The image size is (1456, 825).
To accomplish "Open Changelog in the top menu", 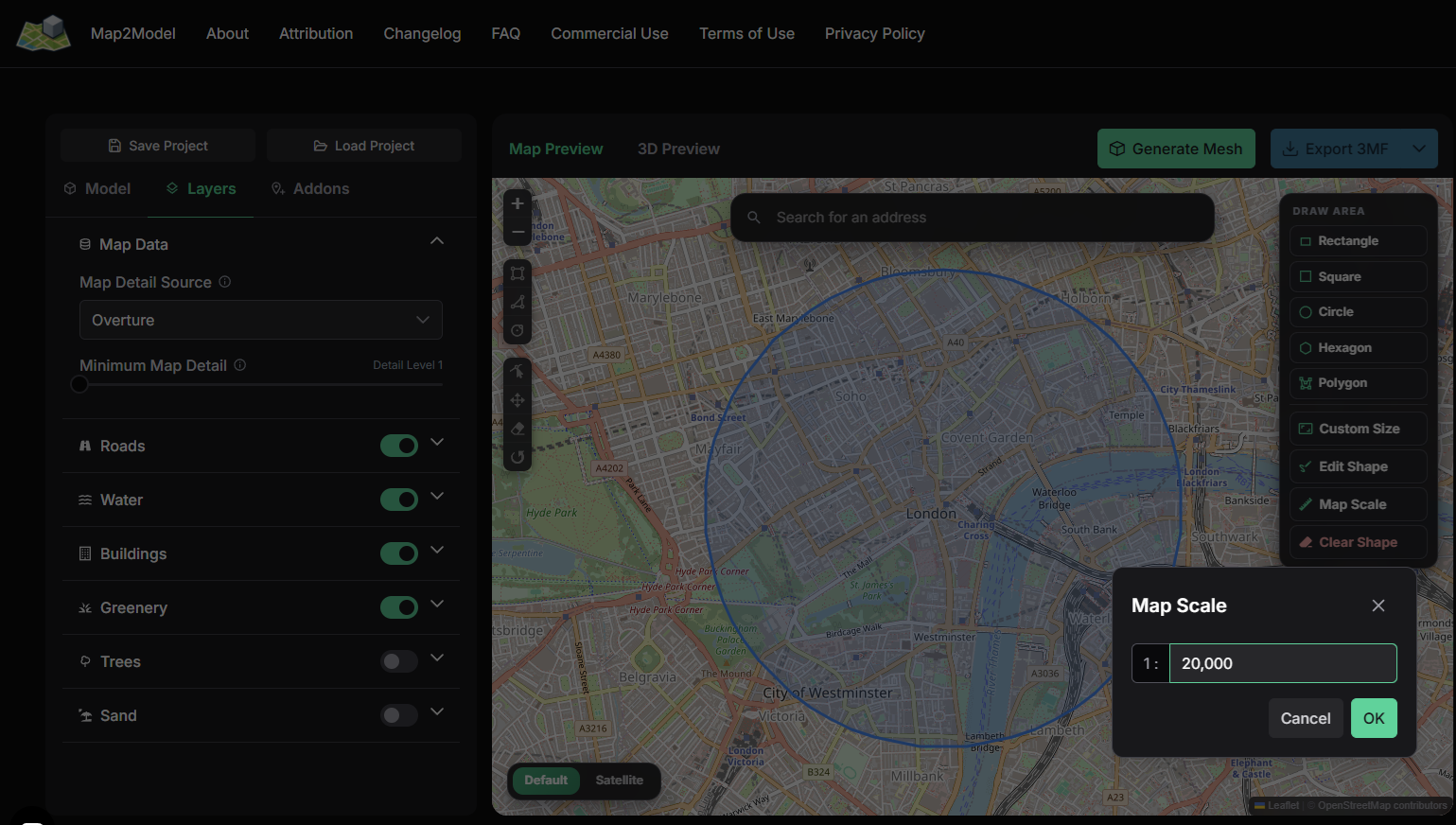I will (422, 33).
